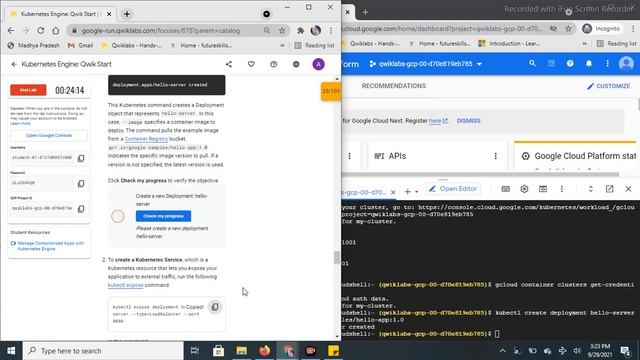The image size is (640, 360).
Task: Click back arrow beside Kubernetes Engine title
Action: 14,64
